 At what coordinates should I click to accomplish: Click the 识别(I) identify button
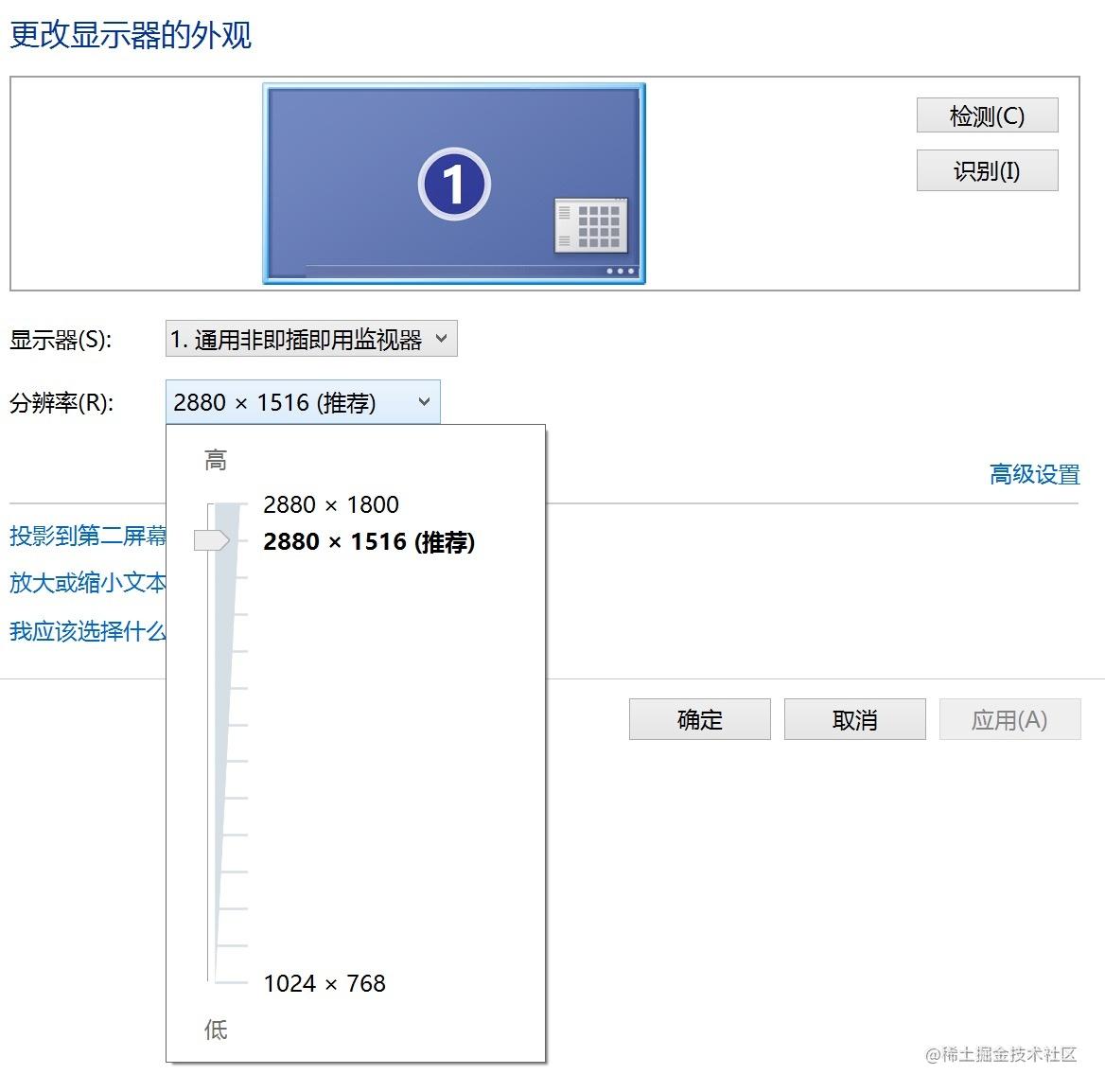pyautogui.click(x=987, y=170)
